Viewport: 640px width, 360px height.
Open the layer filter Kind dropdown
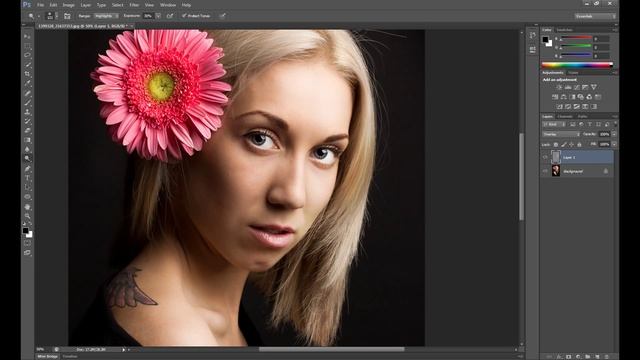click(554, 124)
